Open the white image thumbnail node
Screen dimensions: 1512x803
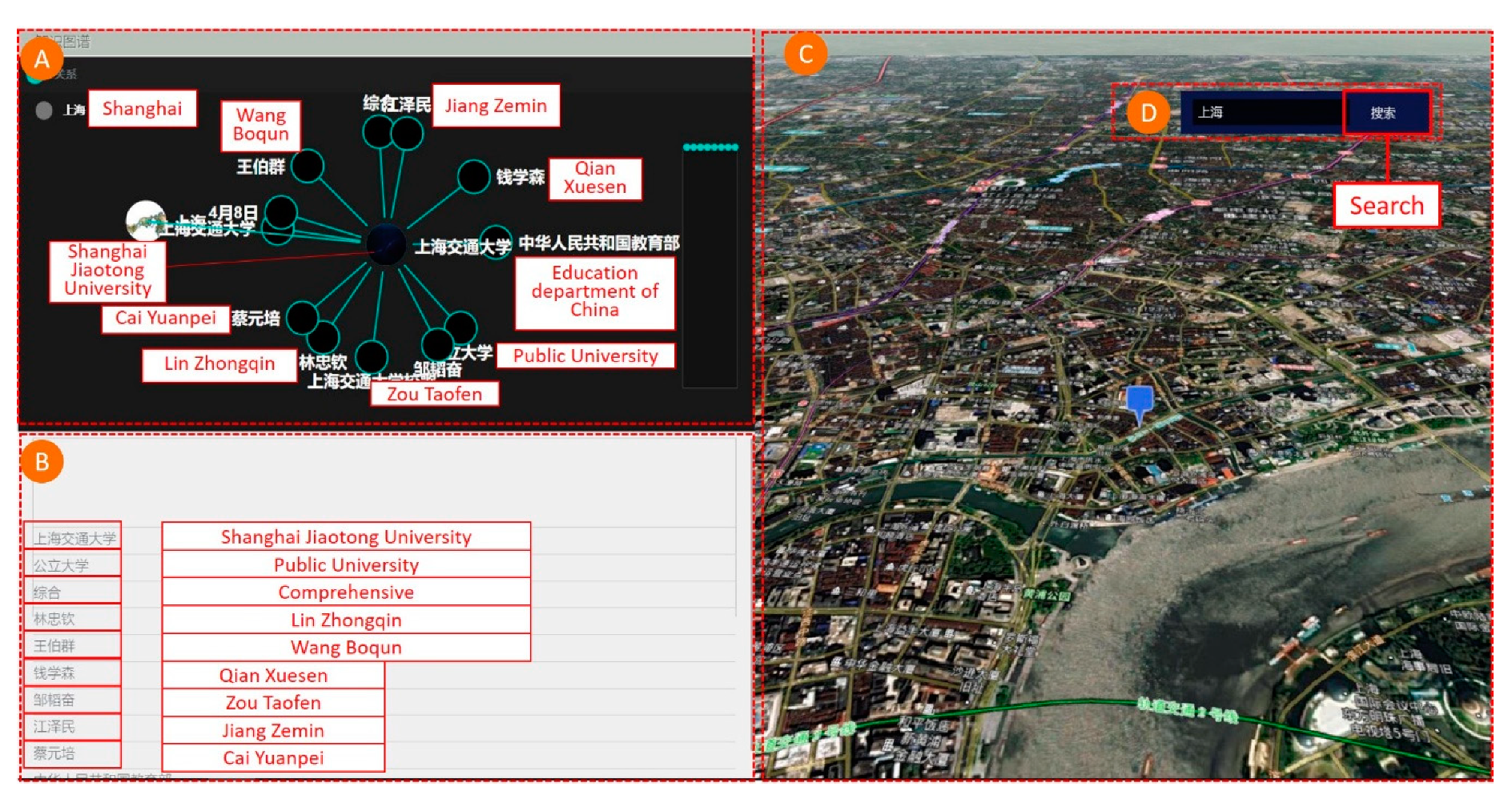tap(145, 219)
